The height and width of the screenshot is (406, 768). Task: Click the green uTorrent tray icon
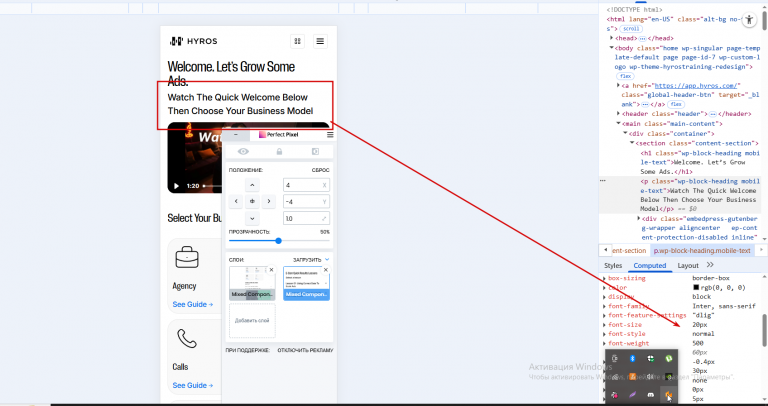669,358
